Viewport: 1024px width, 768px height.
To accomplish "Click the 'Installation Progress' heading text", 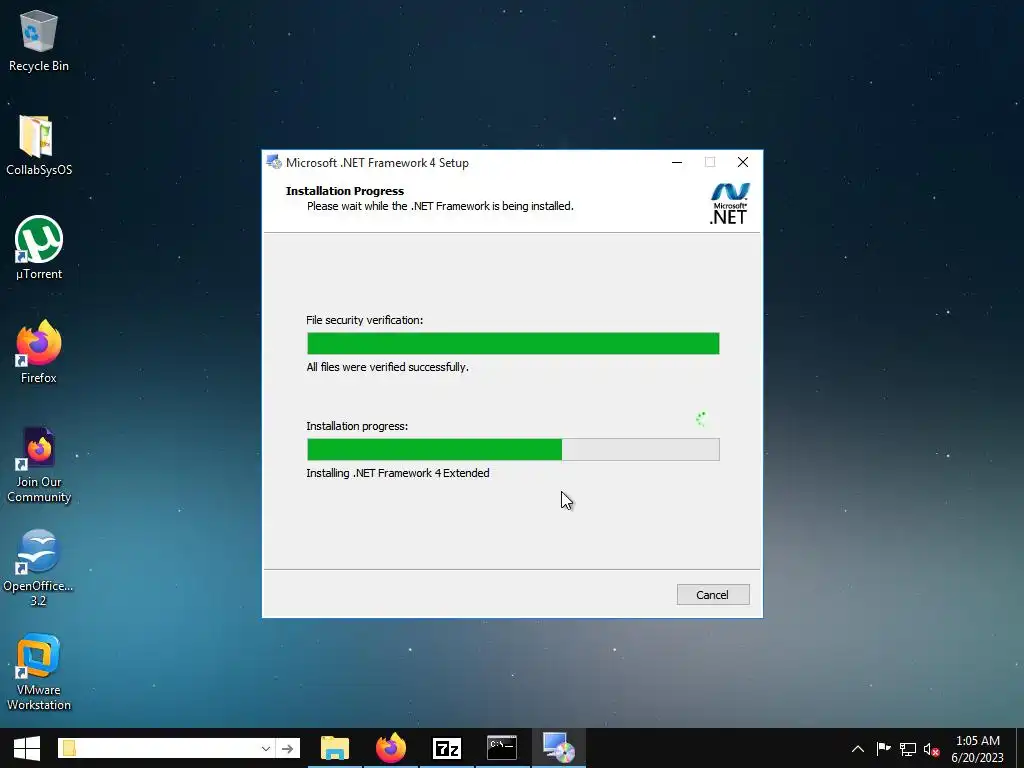I will (x=345, y=191).
